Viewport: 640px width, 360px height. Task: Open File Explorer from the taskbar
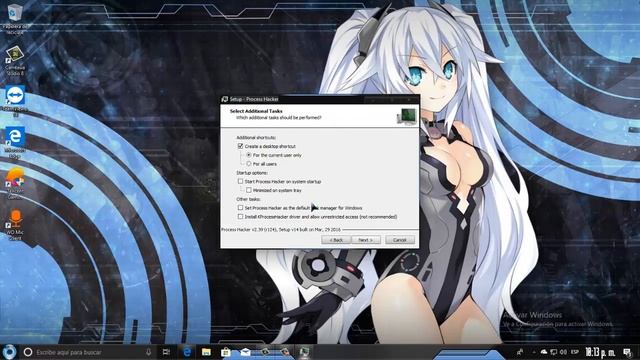coord(206,352)
